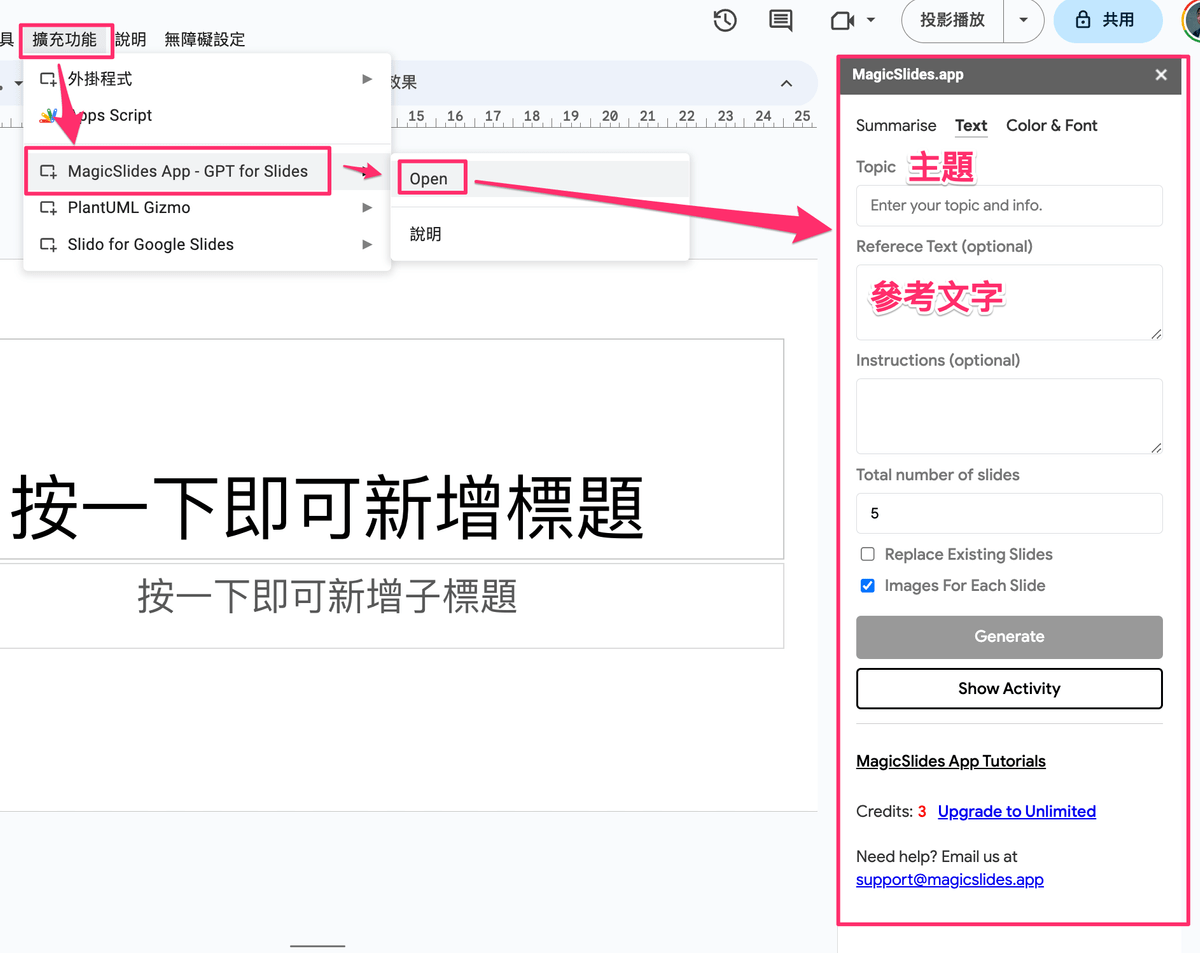The width and height of the screenshot is (1200, 953).
Task: Expand the Slido for Google Slides submenu arrow
Action: pos(367,244)
